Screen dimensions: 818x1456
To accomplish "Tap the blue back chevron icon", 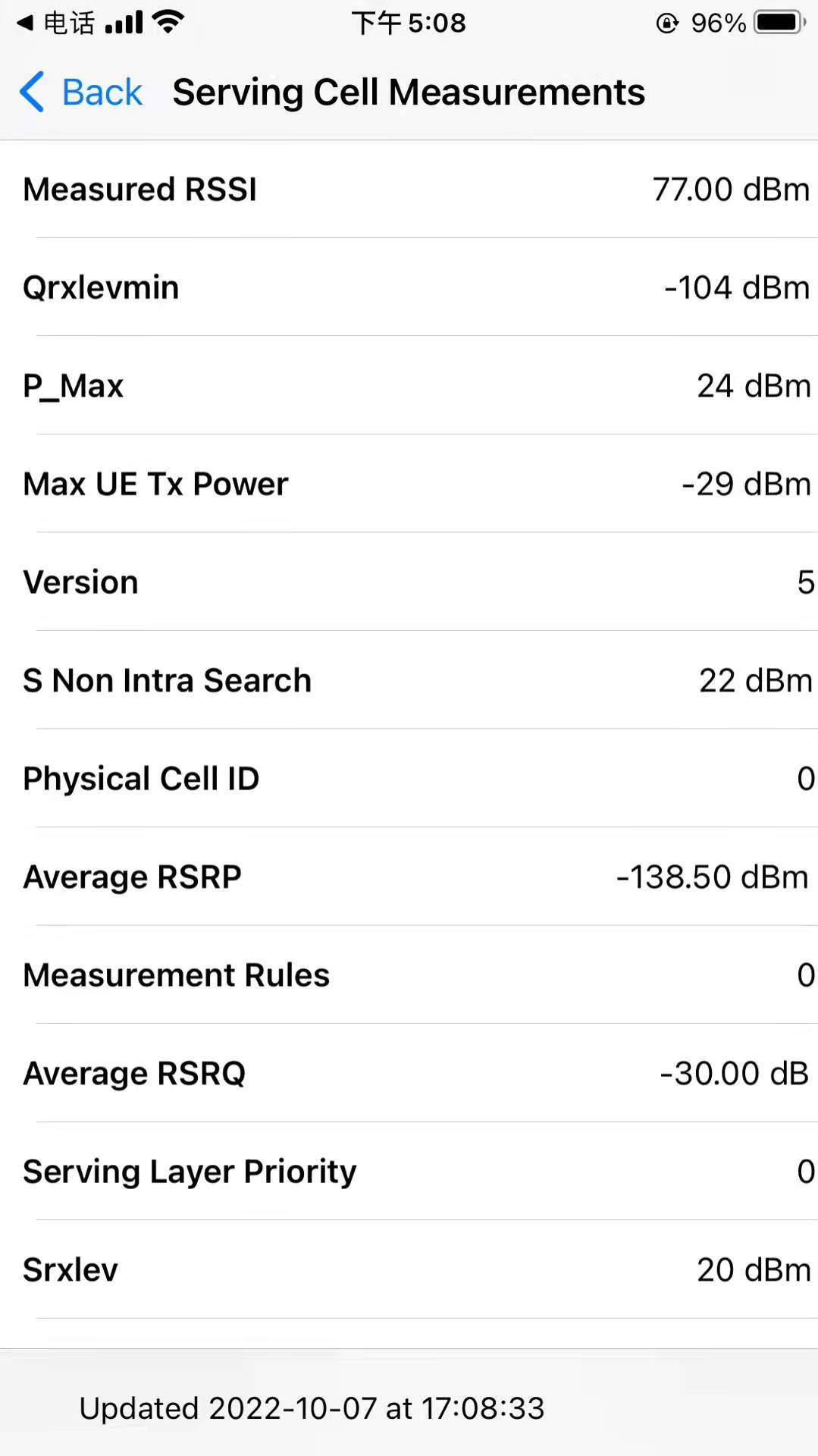I will pyautogui.click(x=32, y=93).
